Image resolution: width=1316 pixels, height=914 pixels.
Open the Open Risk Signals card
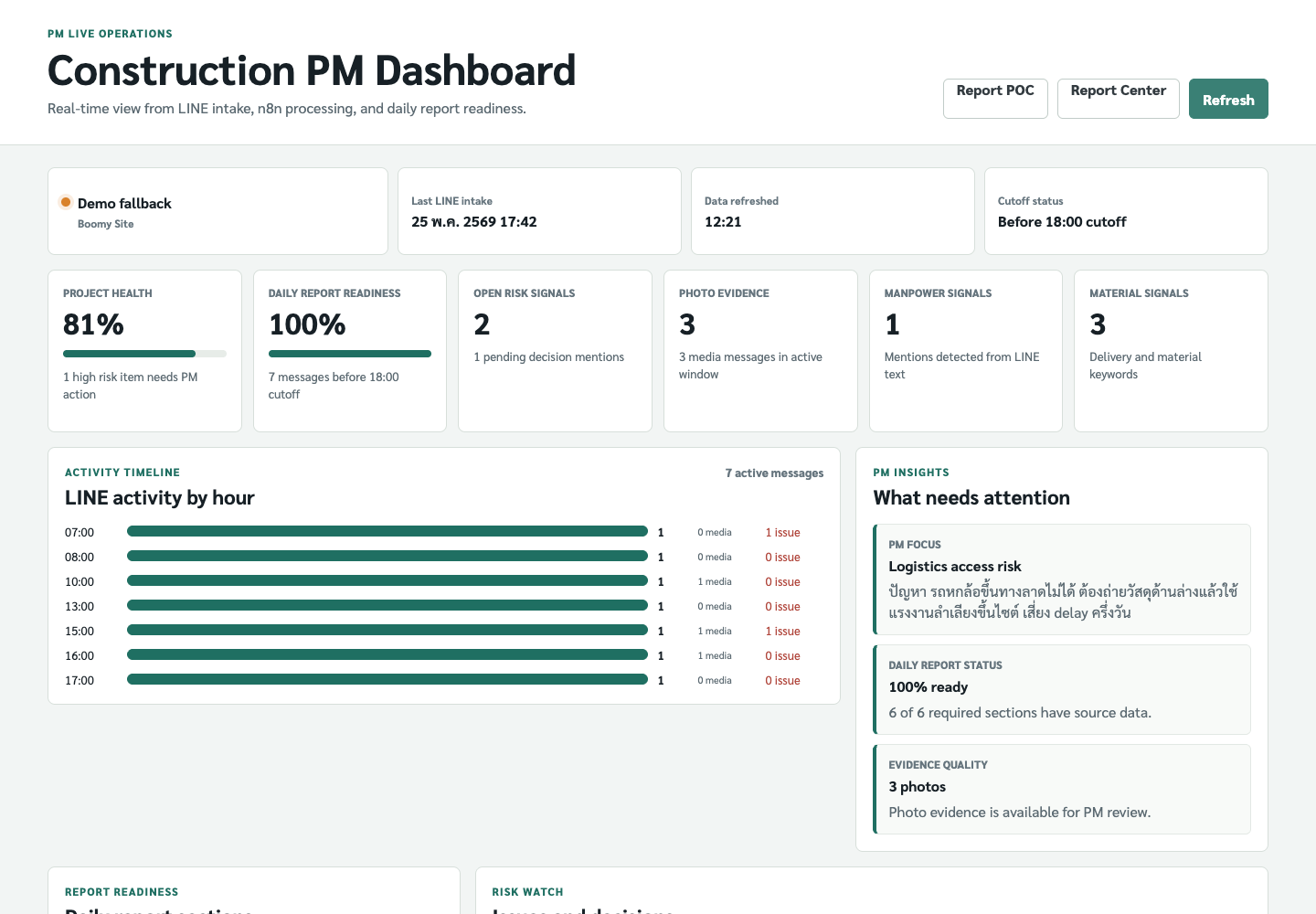(555, 351)
